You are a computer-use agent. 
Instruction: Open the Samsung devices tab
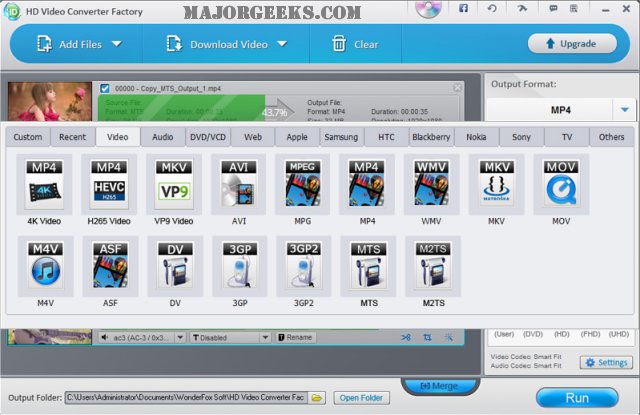(x=341, y=137)
